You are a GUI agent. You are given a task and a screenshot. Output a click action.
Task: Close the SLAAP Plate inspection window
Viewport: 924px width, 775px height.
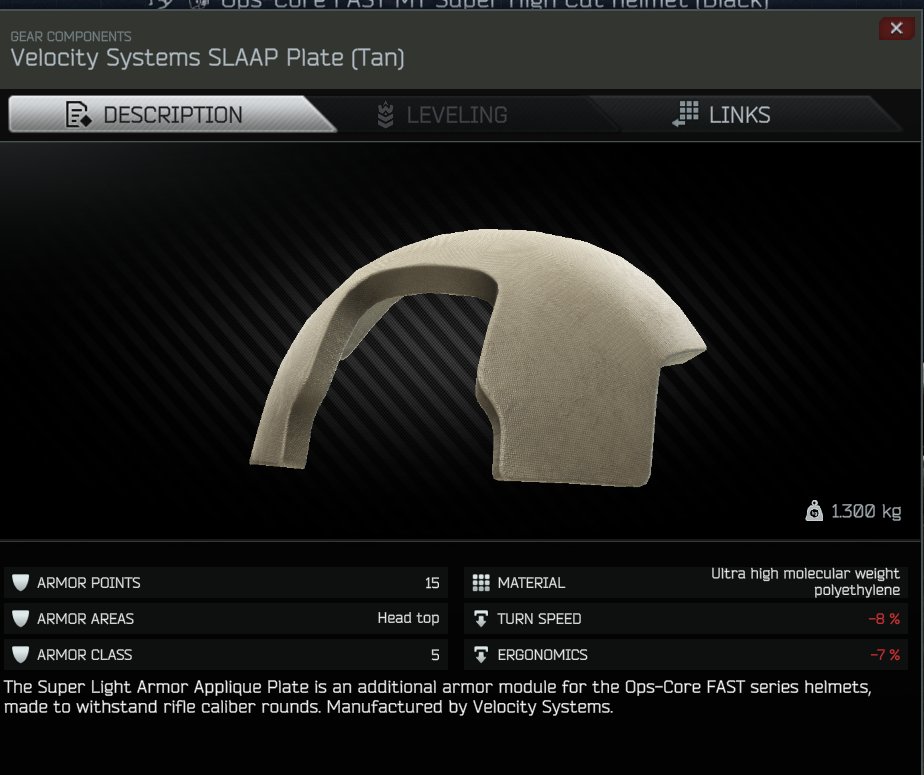coord(896,28)
